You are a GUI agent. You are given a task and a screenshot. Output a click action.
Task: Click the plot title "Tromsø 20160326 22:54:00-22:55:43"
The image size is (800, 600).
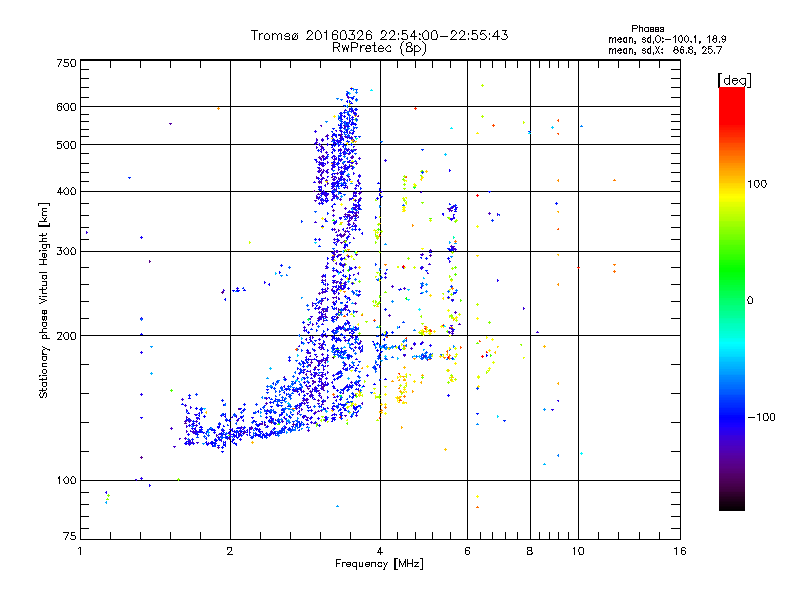tap(380, 35)
